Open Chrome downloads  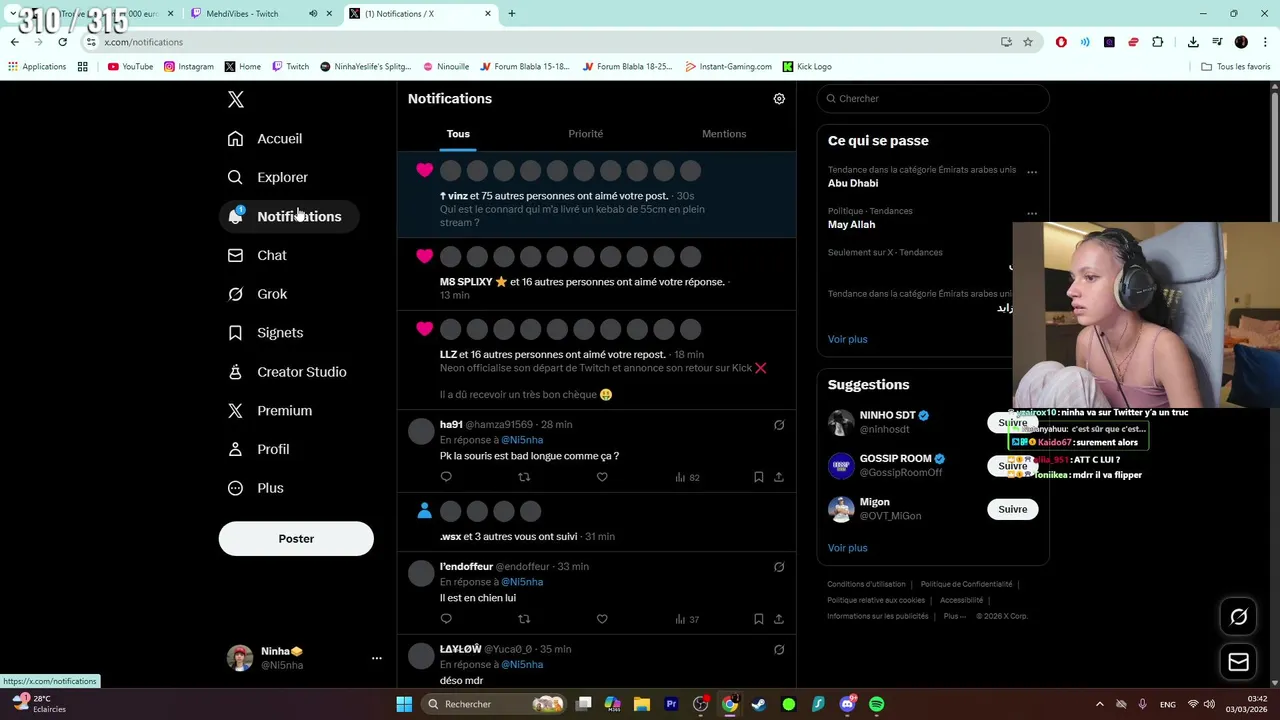click(1193, 42)
